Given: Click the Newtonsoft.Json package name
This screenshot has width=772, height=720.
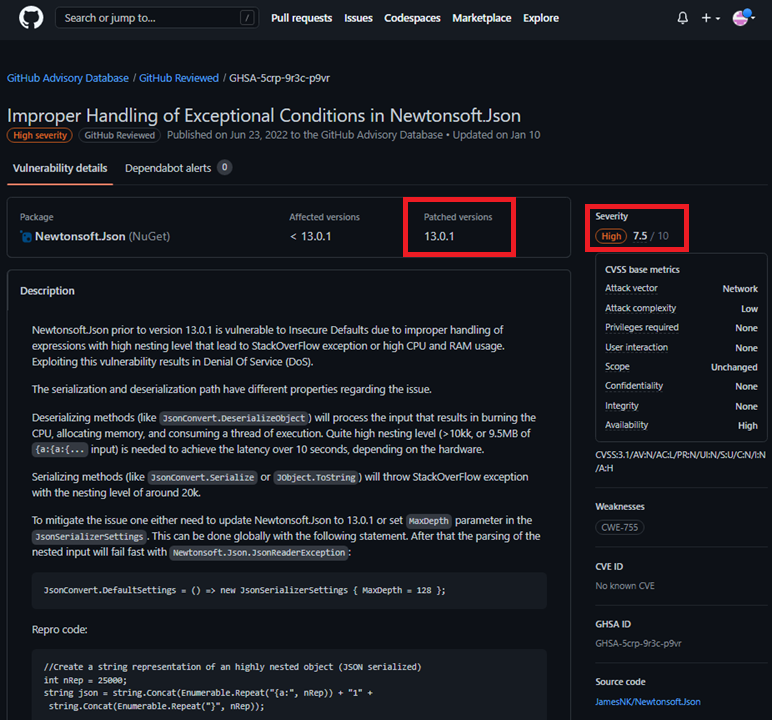Looking at the screenshot, I should click(x=80, y=236).
